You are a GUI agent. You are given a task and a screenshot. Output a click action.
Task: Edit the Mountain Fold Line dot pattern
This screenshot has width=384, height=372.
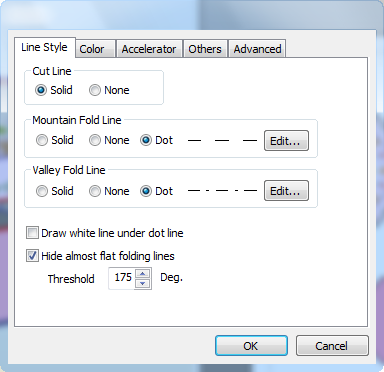point(286,141)
